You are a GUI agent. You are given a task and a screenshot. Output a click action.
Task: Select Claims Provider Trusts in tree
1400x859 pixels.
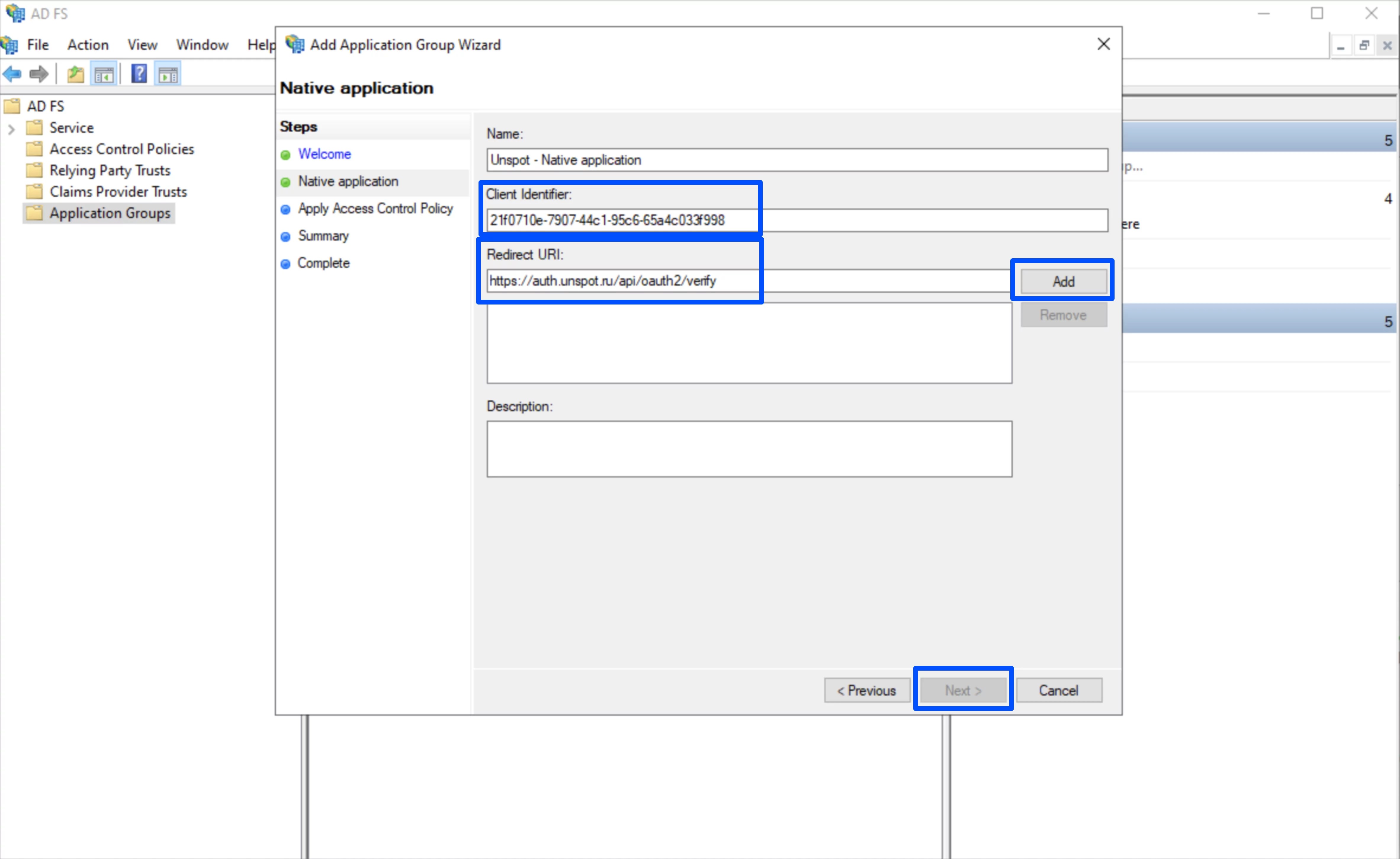click(118, 192)
